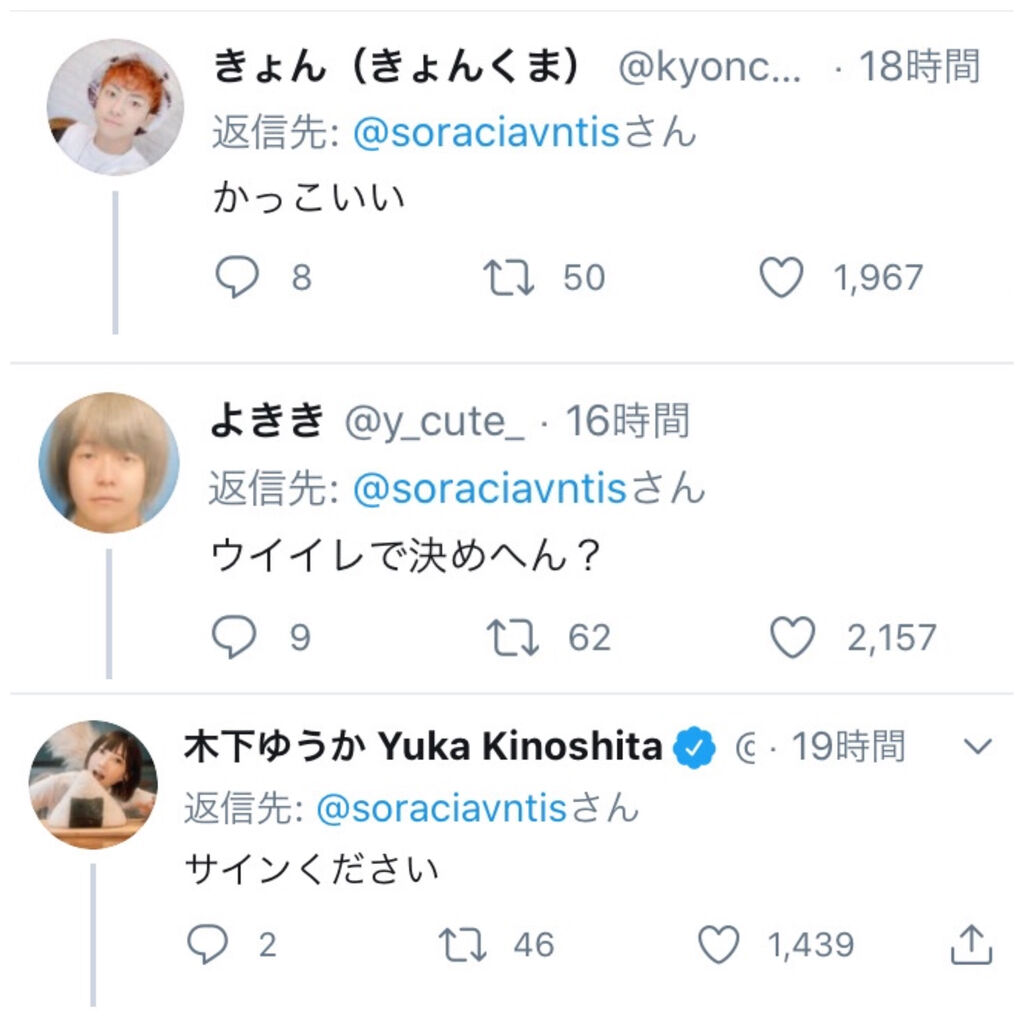Reply to the ウイイレで決めへん tweet
1024x1024 pixels.
coord(236,638)
